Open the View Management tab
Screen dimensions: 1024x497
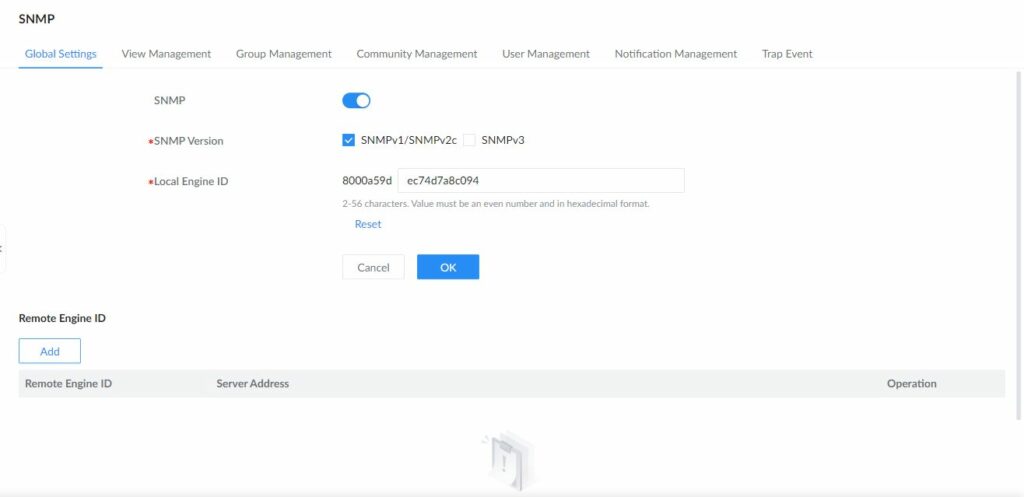[166, 54]
